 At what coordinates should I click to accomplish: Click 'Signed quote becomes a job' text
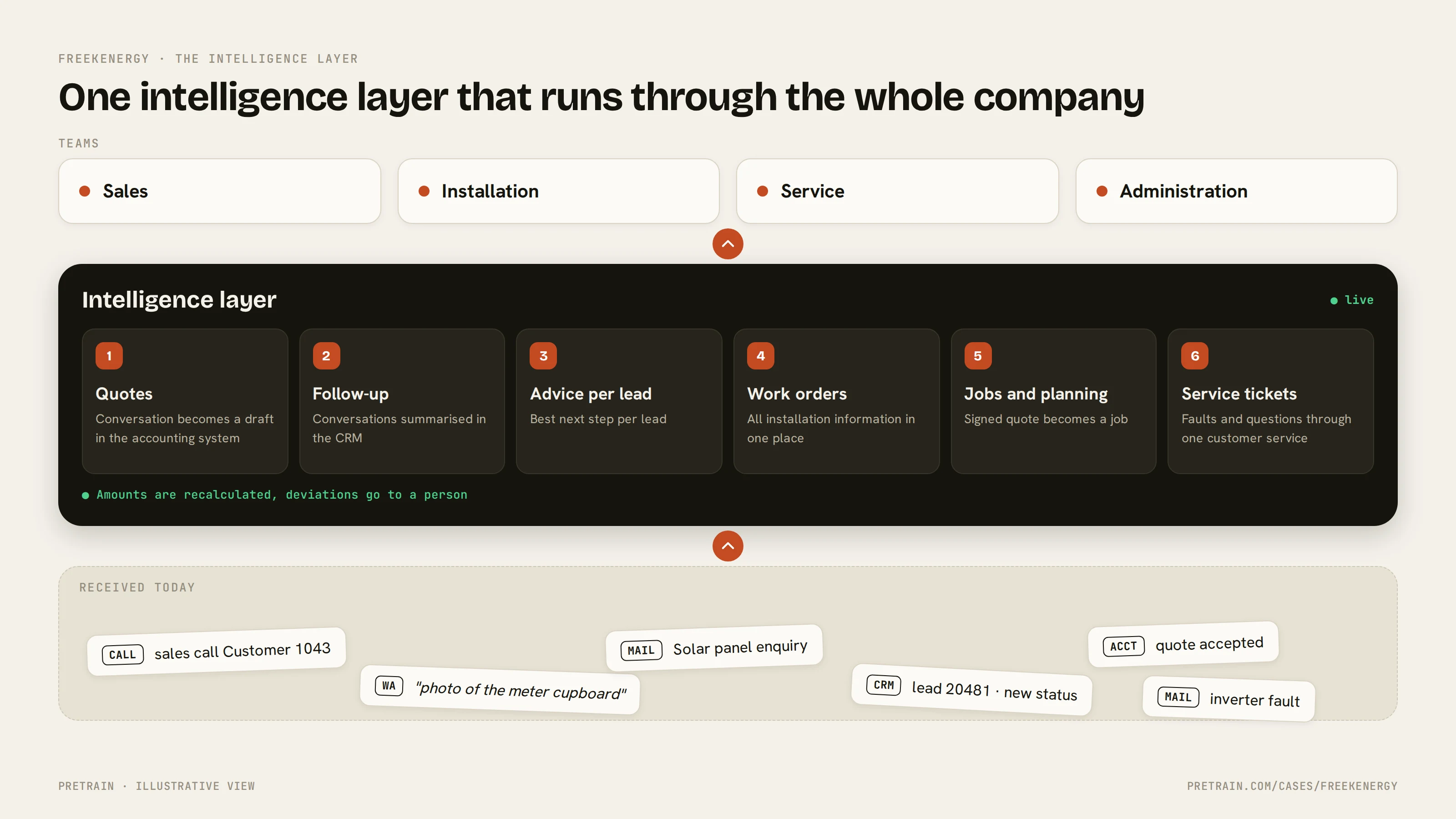(x=1046, y=419)
